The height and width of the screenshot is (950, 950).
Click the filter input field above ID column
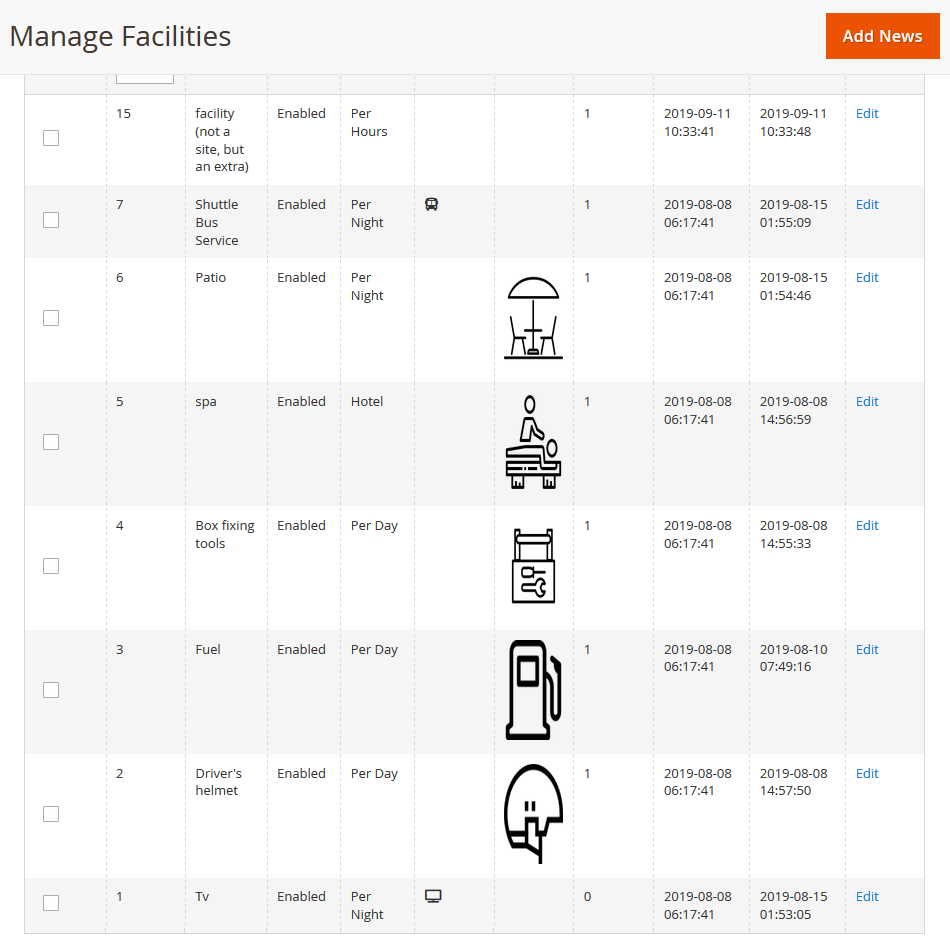145,78
